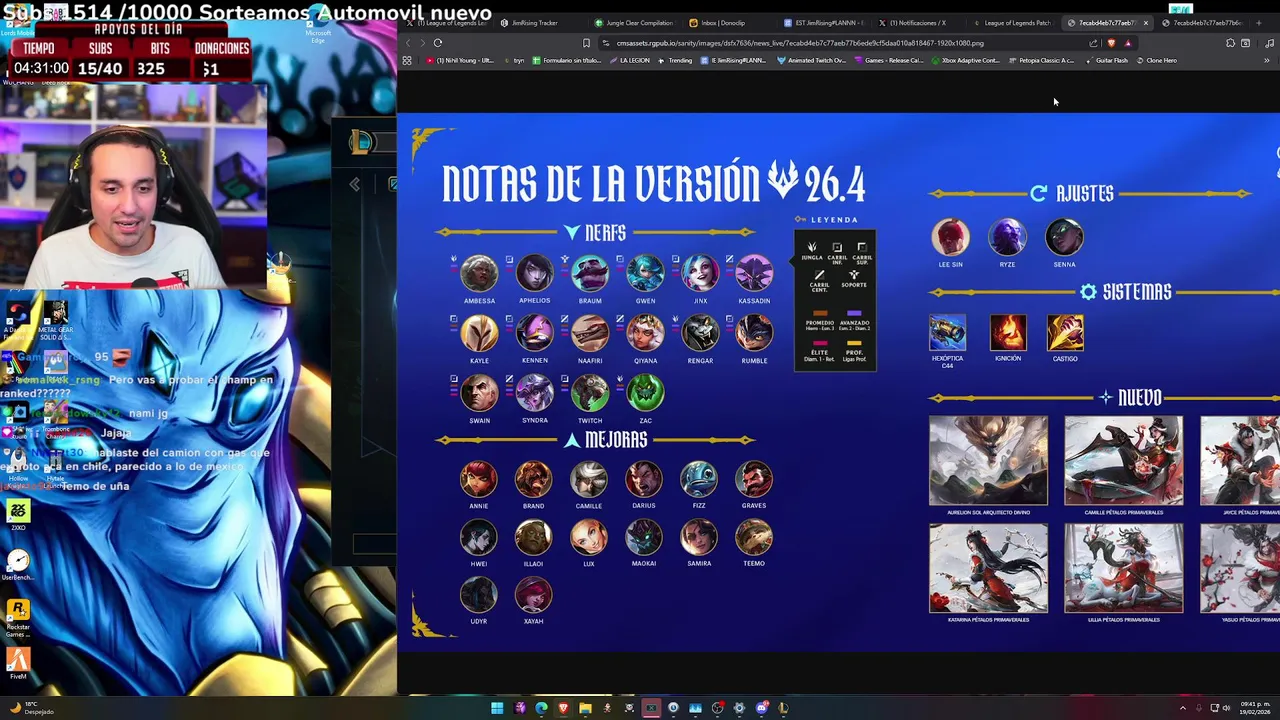Open the Windows Start menu
The width and height of the screenshot is (1280, 720).
[497, 708]
